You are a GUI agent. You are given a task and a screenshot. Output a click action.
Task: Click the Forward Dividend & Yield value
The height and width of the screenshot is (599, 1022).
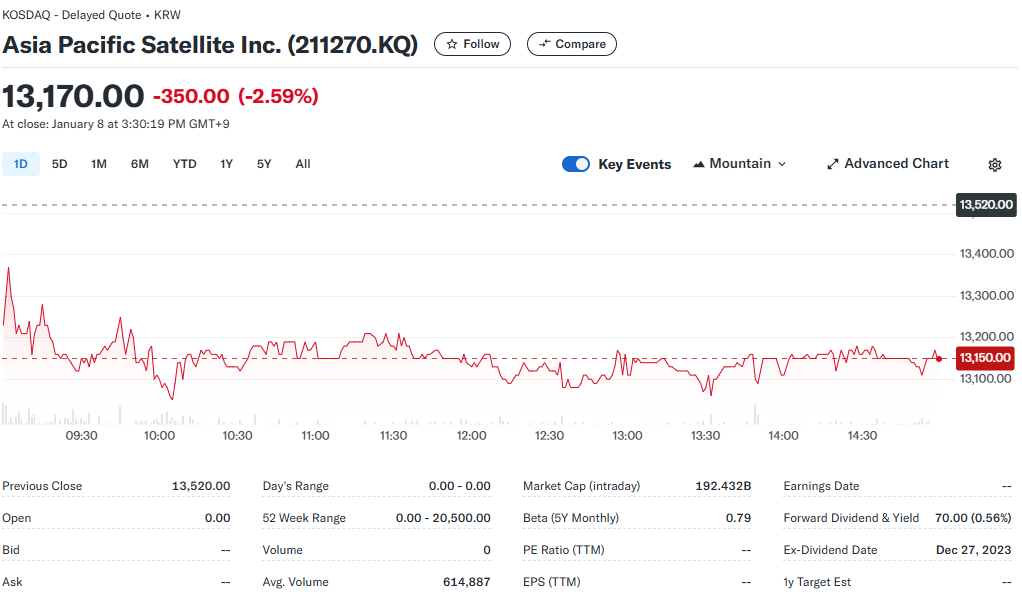tap(973, 518)
